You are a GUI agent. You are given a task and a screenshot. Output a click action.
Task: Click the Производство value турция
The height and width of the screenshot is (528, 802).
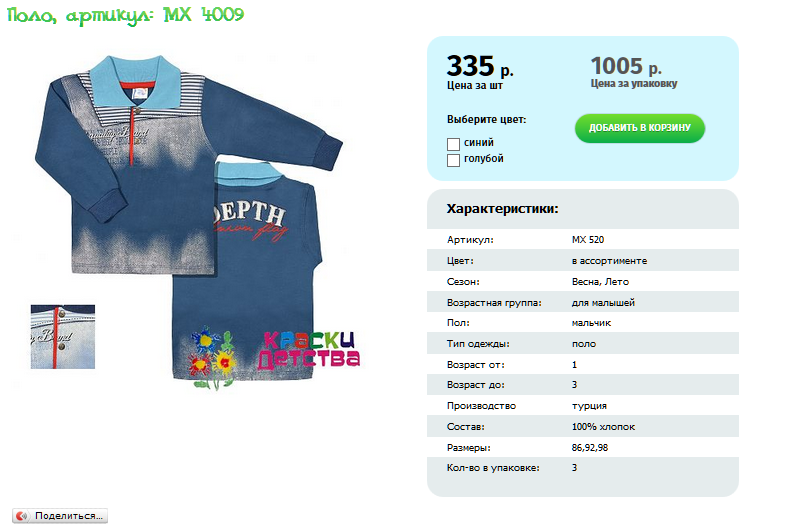coord(589,406)
